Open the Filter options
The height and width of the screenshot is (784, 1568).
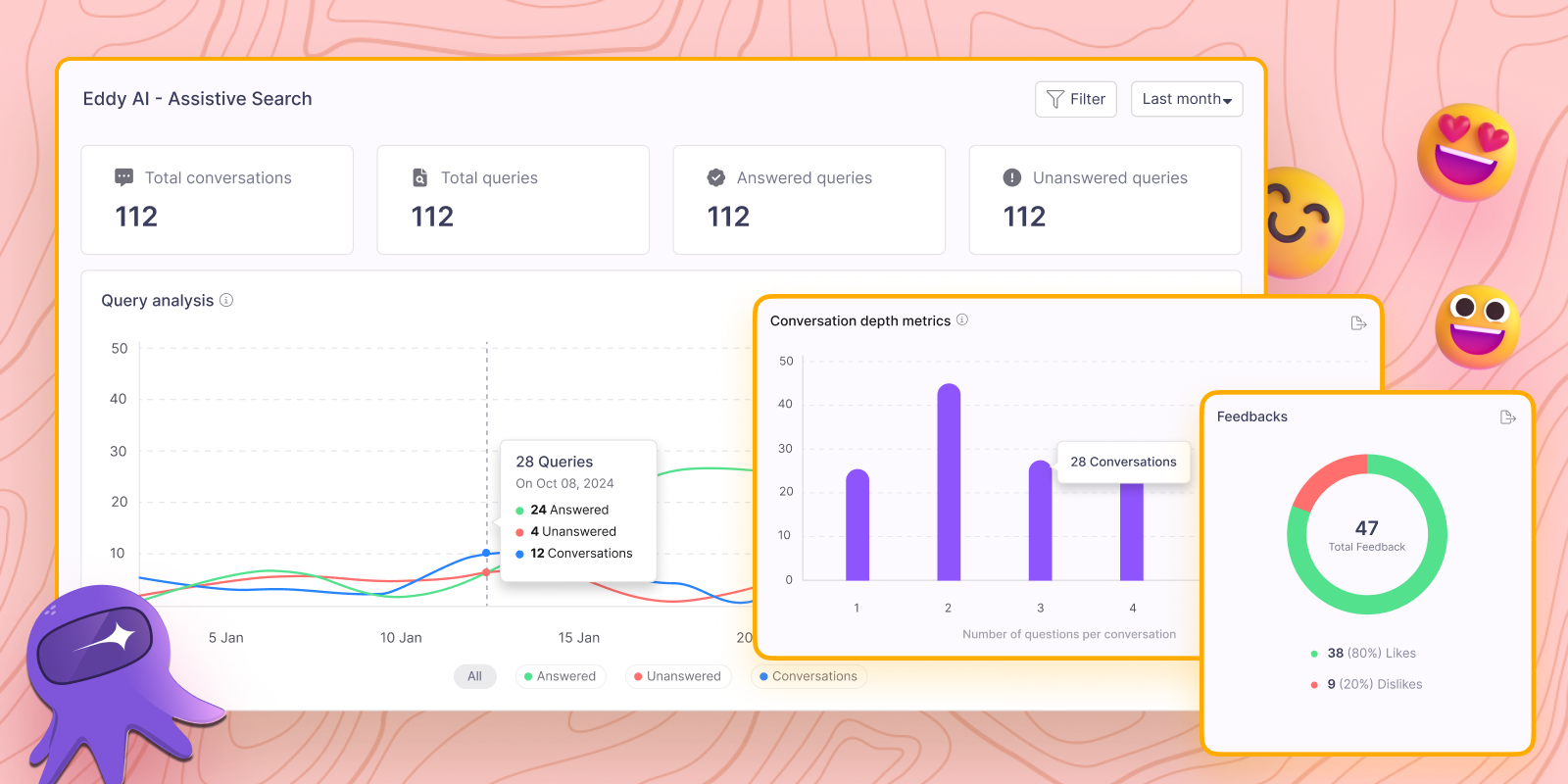[1075, 99]
